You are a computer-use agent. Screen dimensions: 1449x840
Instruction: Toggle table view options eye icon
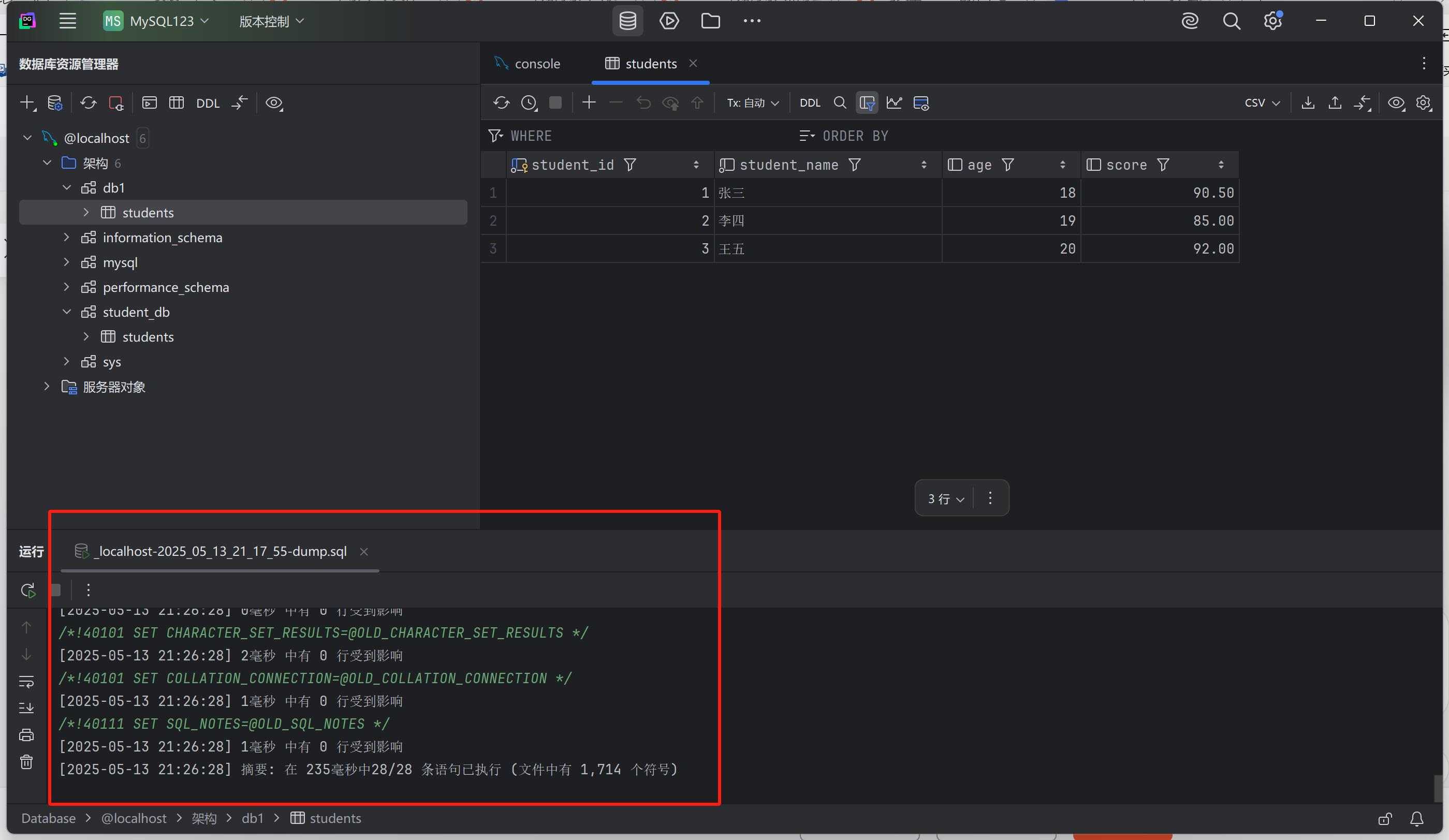click(1397, 103)
